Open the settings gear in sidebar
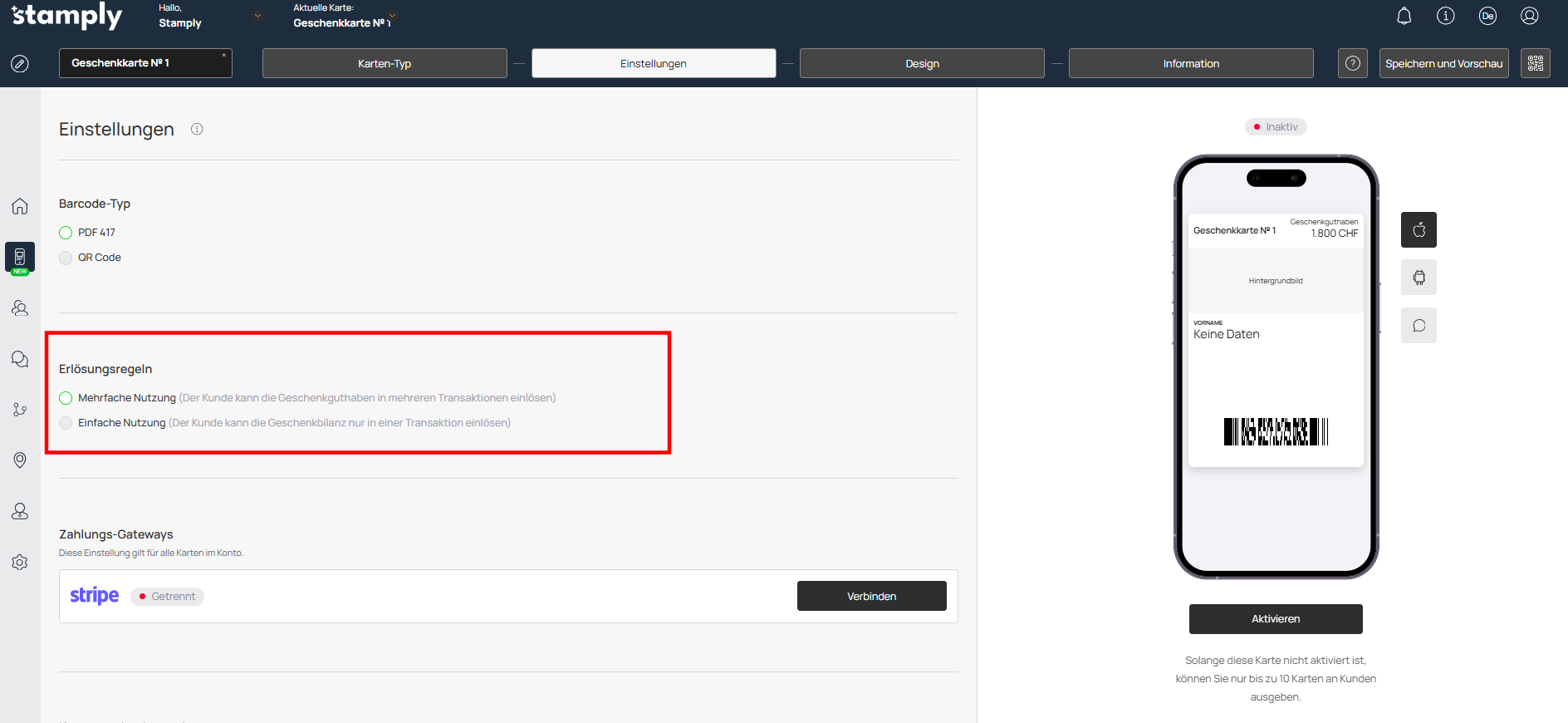 pos(20,563)
